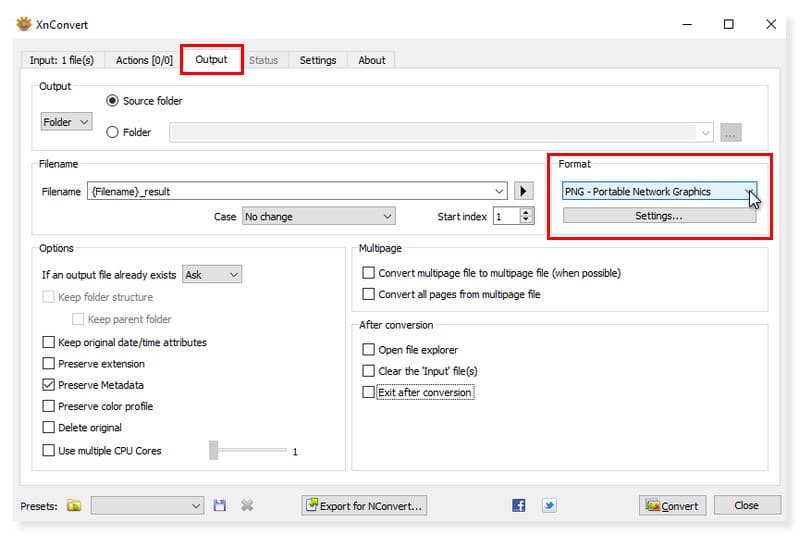This screenshot has width=800, height=535.
Task: Open format Settings... button
Action: point(659,216)
